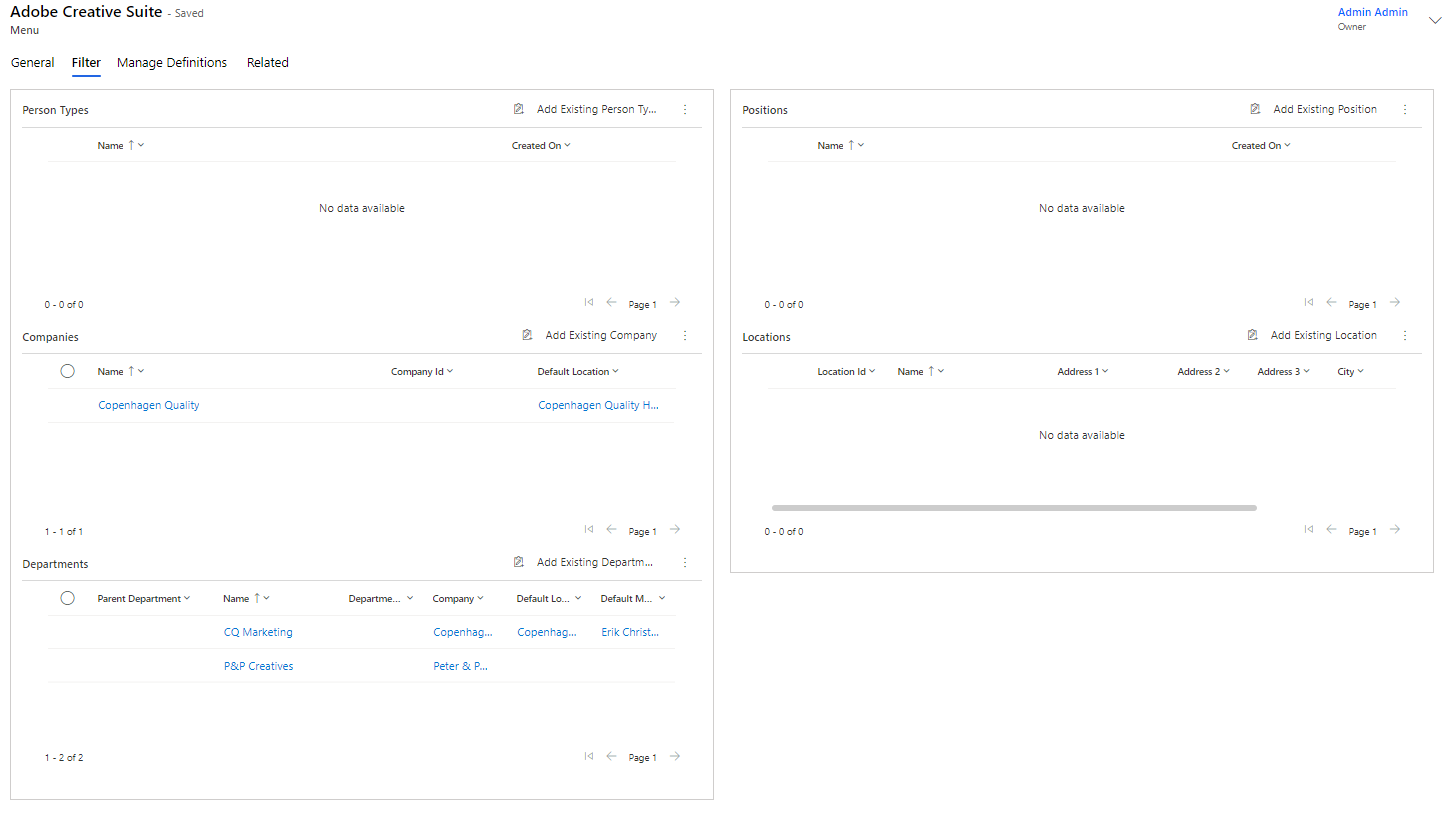Image resolution: width=1452 pixels, height=821 pixels.
Task: Open the Copenhagen Quality company link
Action: click(149, 406)
